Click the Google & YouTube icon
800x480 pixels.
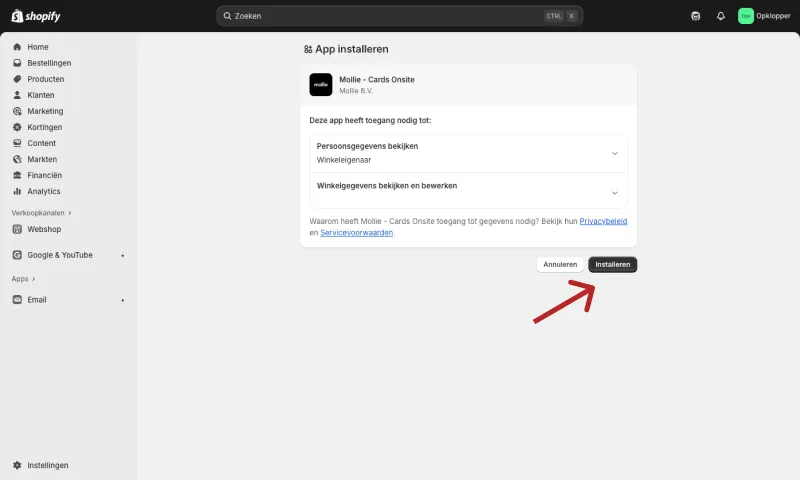coord(17,255)
